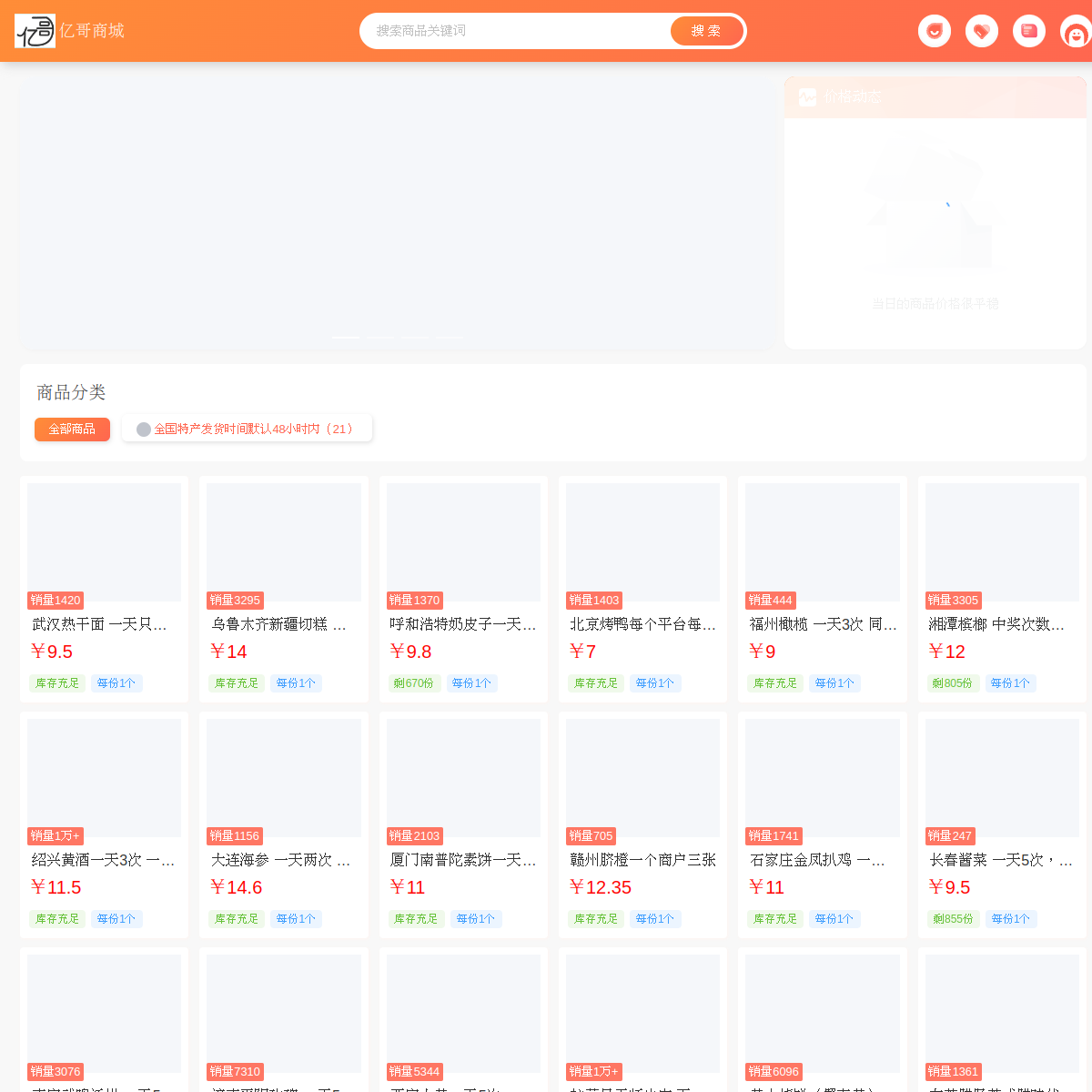Open the 乌鲁木齐新疆切糕 product
This screenshot has width=1092, height=1092.
tap(284, 589)
